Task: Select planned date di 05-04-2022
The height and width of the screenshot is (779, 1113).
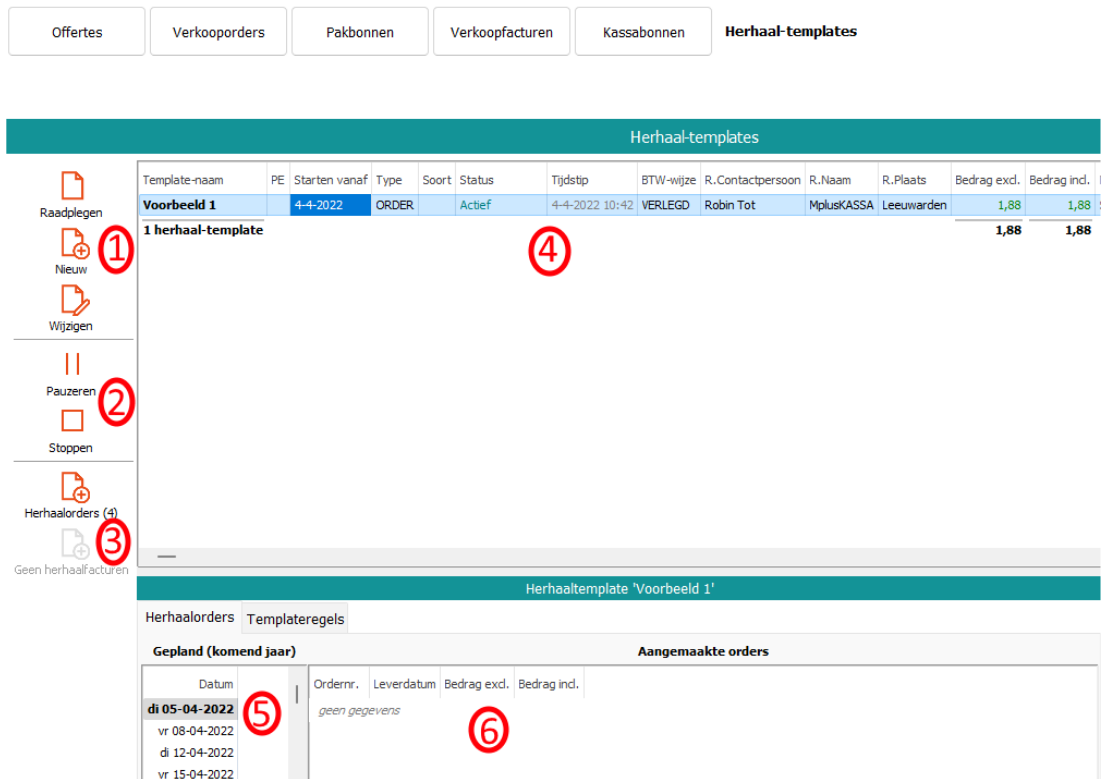Action: pos(190,709)
